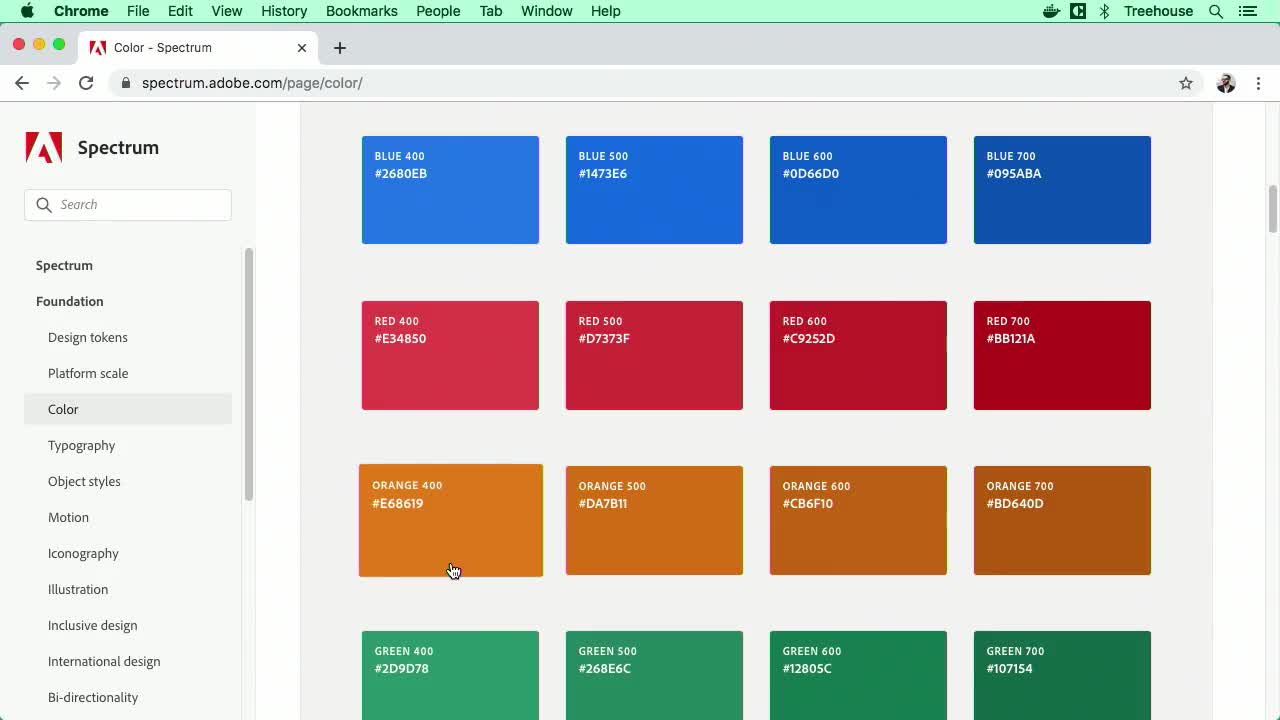Open the Notification Center list icon
This screenshot has width=1280, height=720.
tap(1247, 11)
